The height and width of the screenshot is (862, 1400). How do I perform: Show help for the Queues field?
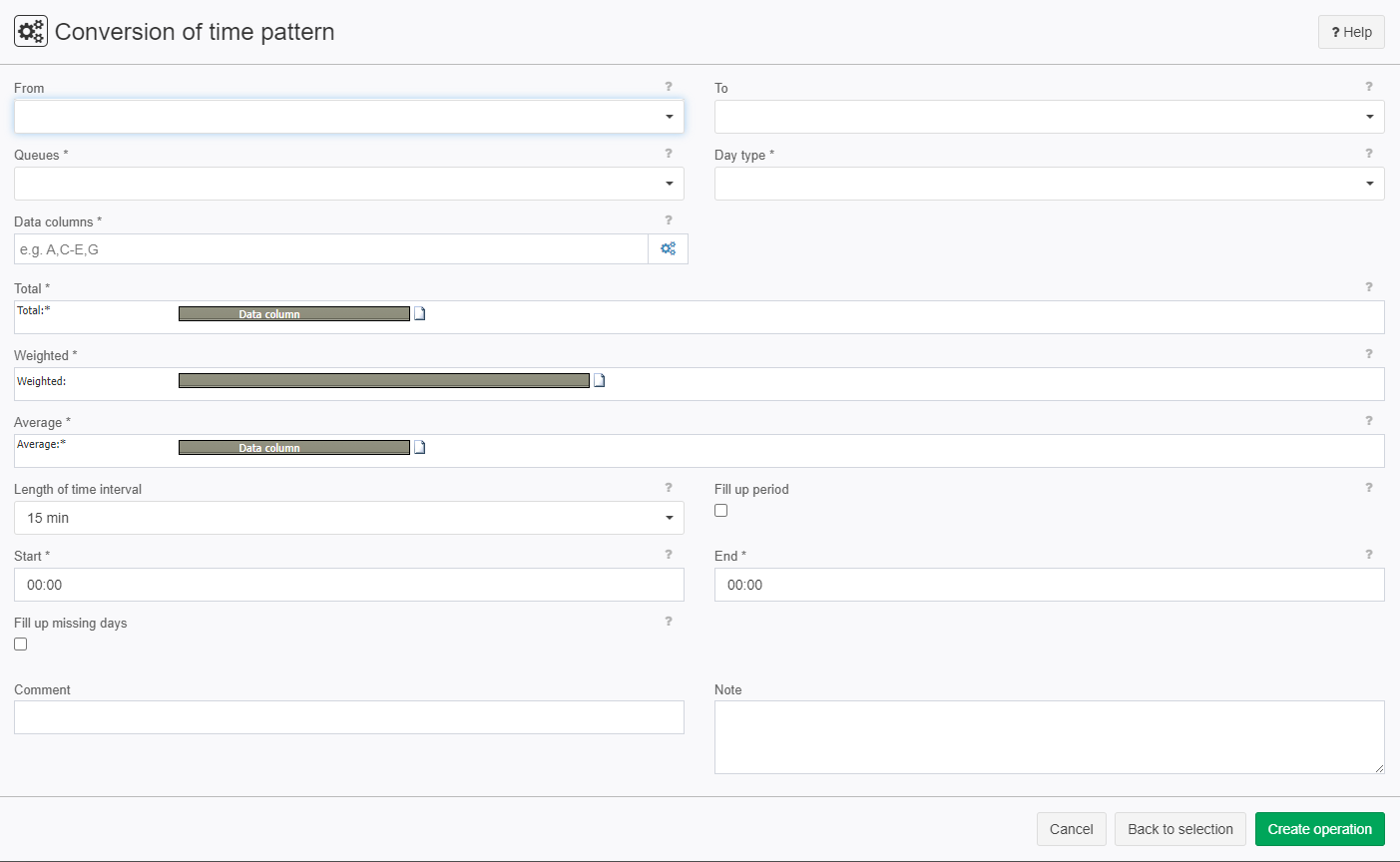[669, 154]
